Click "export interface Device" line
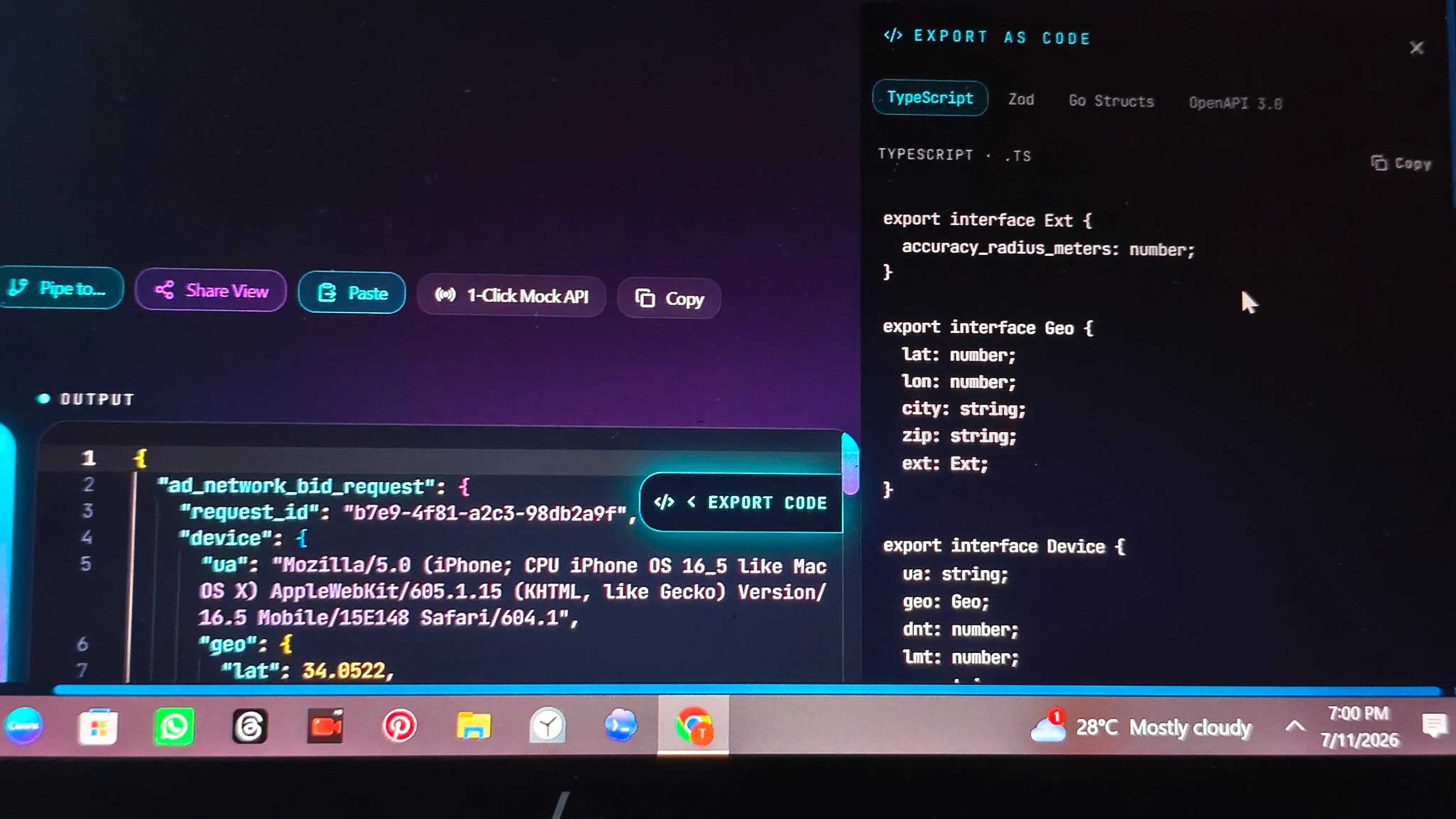 (x=1005, y=546)
